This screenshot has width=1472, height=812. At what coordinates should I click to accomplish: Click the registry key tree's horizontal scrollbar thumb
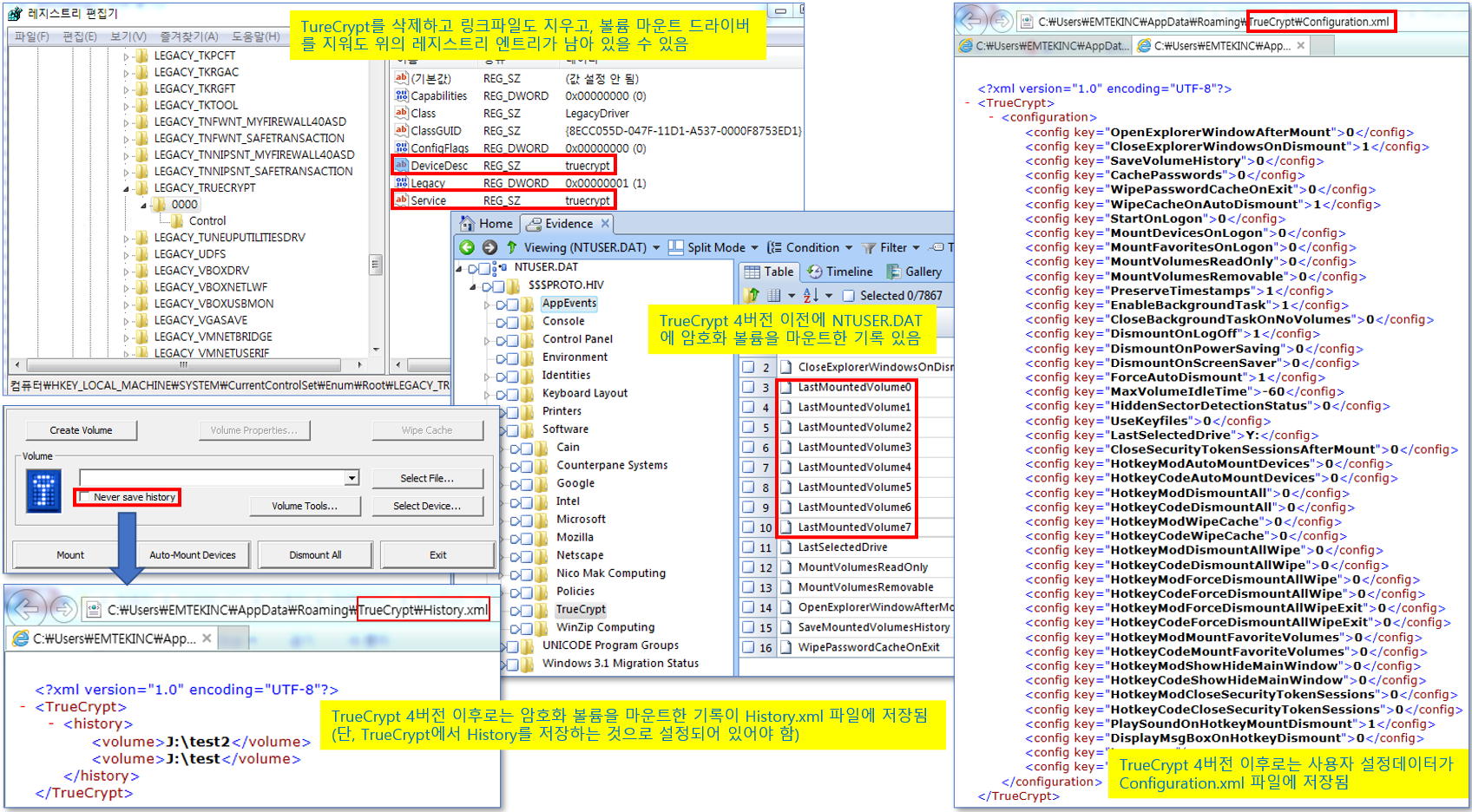click(183, 365)
